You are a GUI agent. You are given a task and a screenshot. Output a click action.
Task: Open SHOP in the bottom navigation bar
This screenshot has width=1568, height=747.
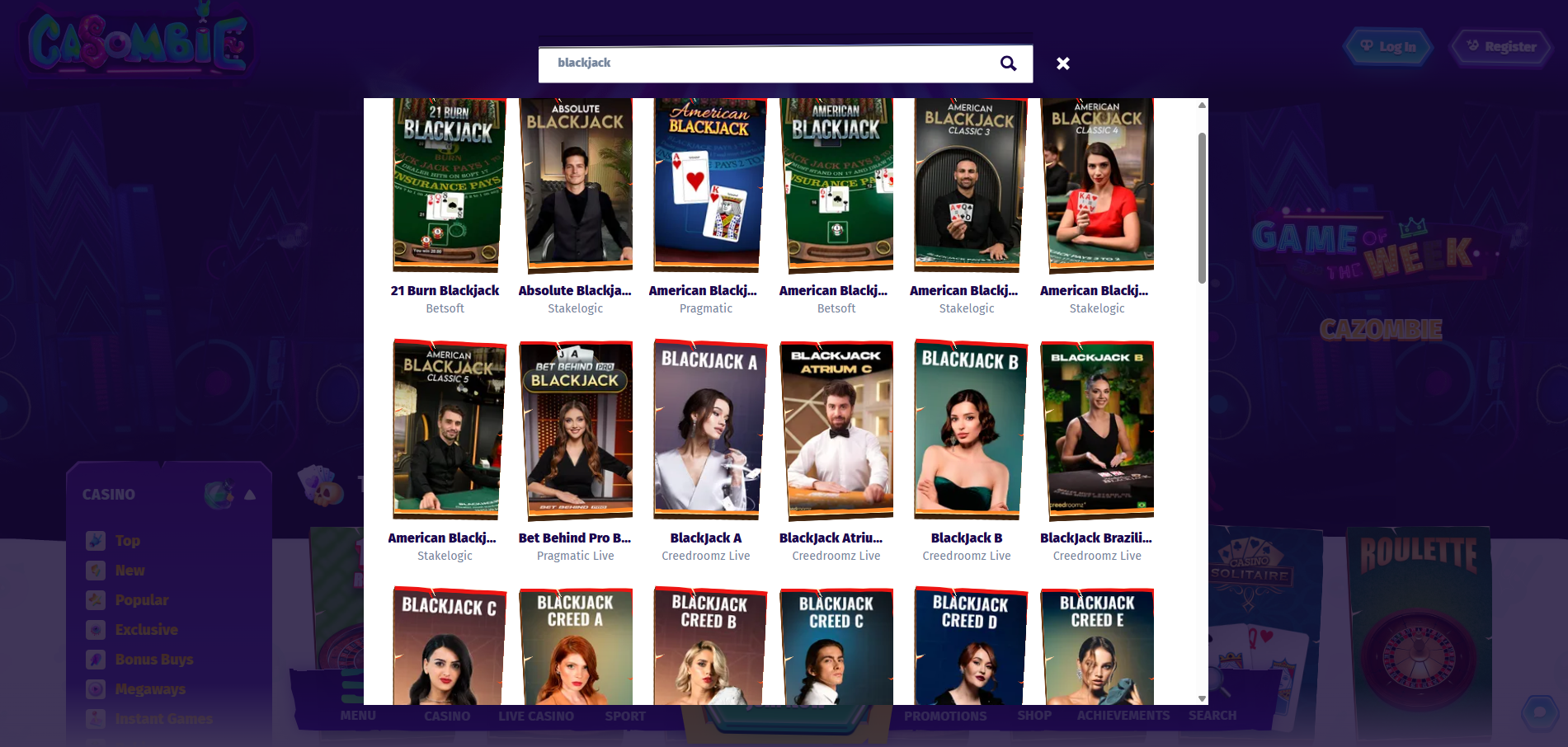(1034, 716)
